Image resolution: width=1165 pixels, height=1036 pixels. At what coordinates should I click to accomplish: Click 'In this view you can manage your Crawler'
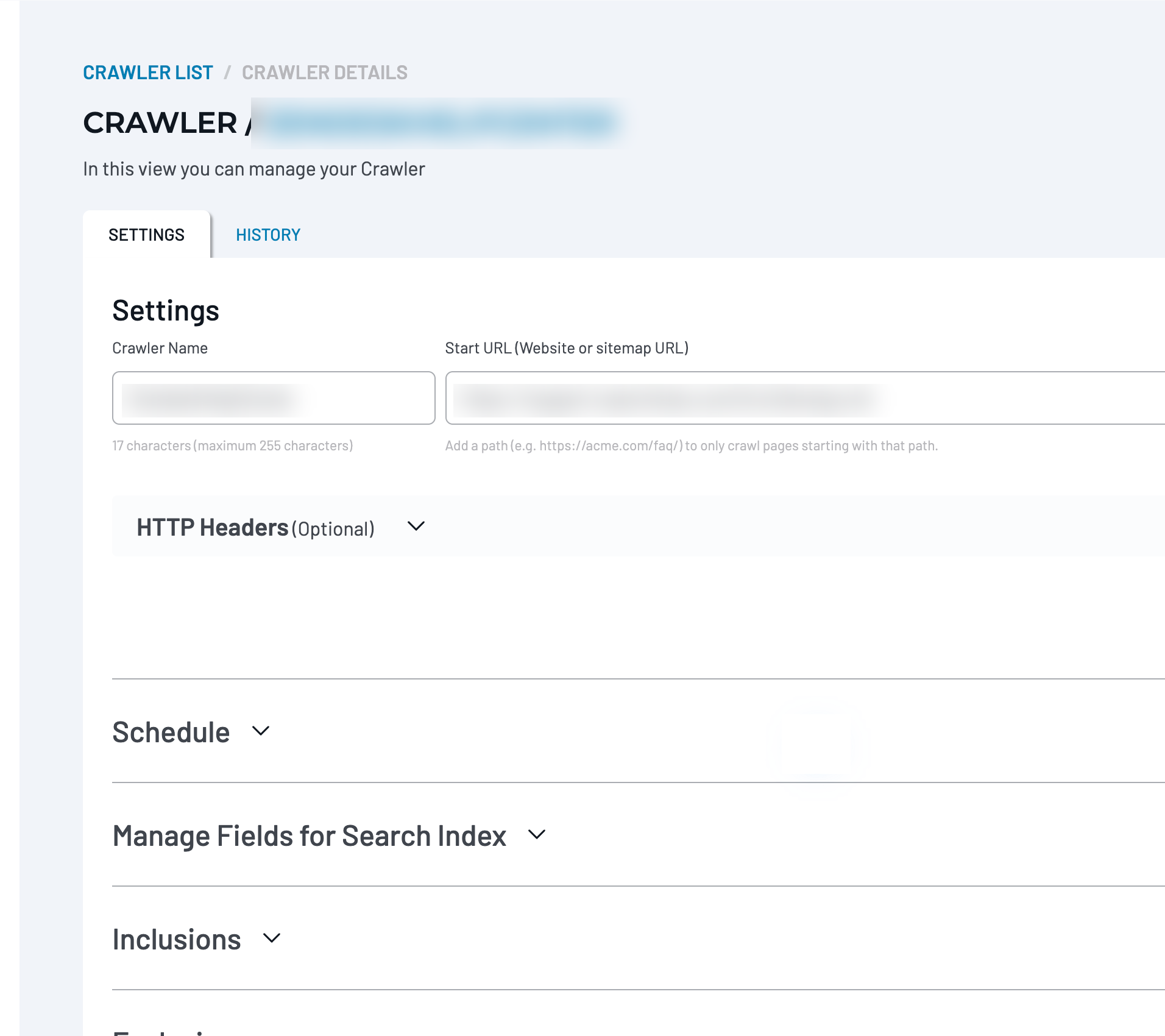pos(254,169)
